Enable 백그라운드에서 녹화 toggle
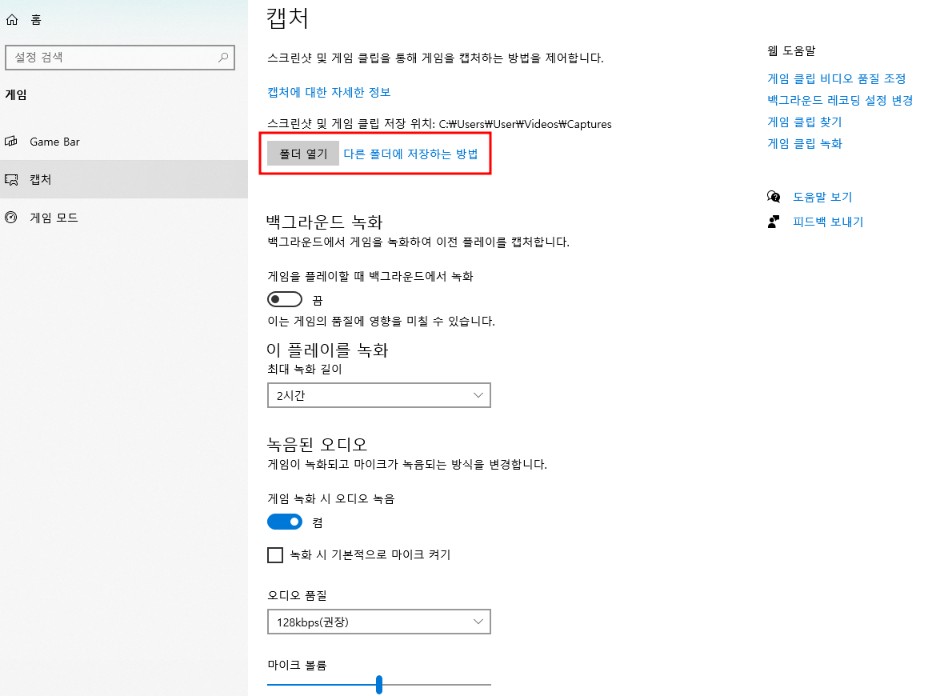 [284, 298]
